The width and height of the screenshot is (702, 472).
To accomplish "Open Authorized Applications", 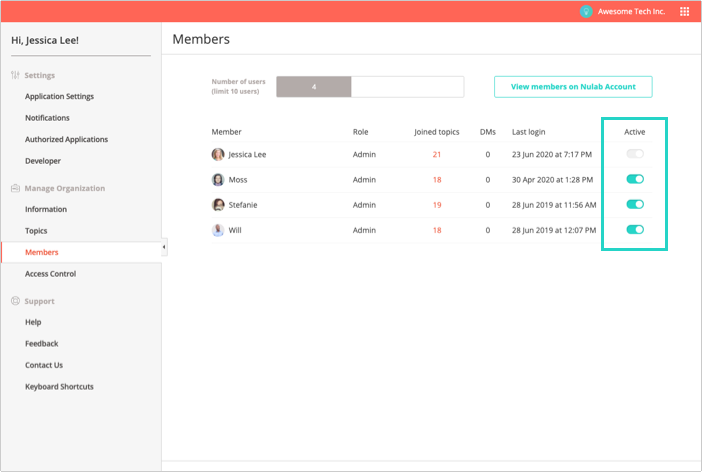I will [67, 139].
